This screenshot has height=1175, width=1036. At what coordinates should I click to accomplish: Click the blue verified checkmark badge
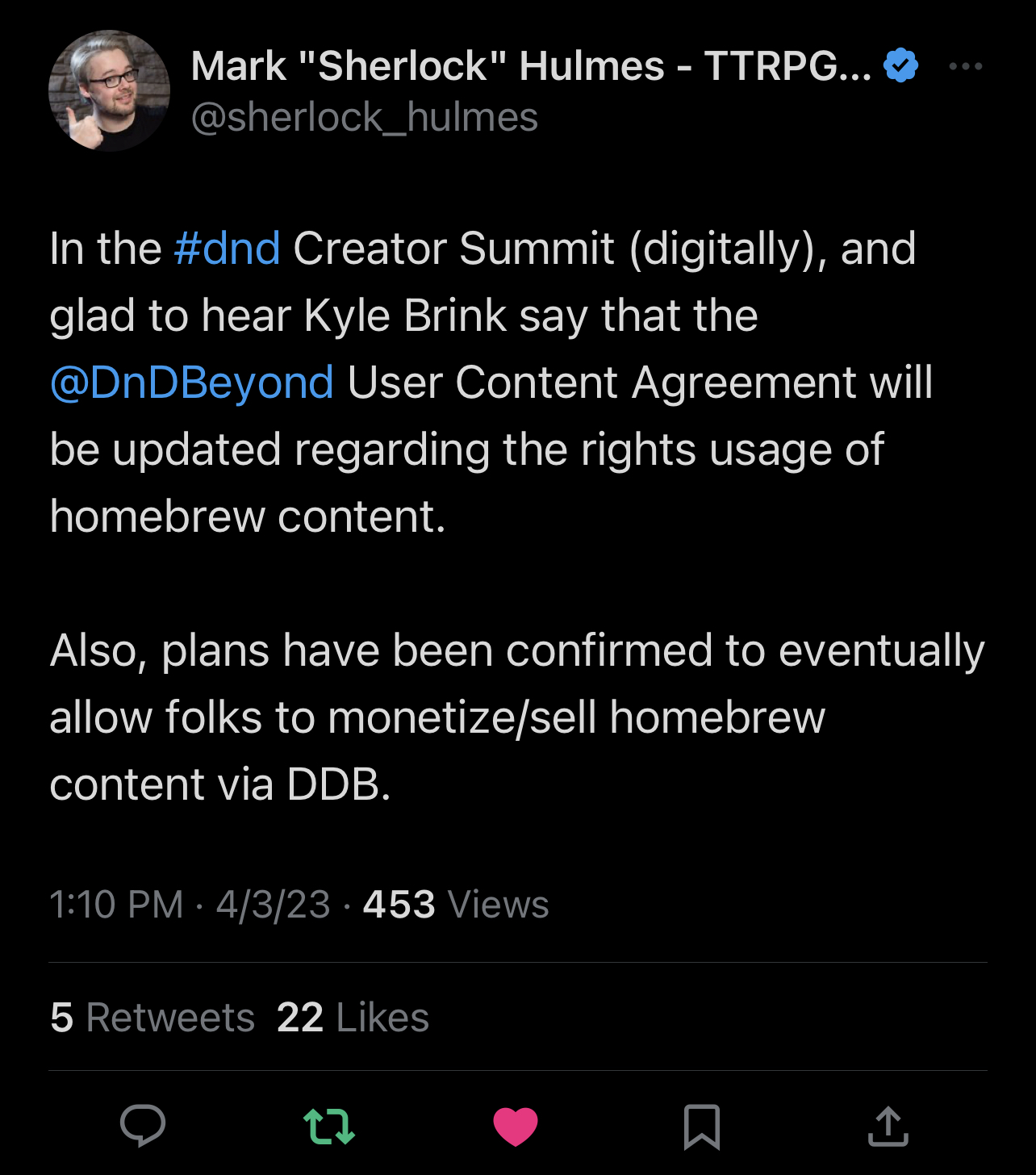[900, 65]
